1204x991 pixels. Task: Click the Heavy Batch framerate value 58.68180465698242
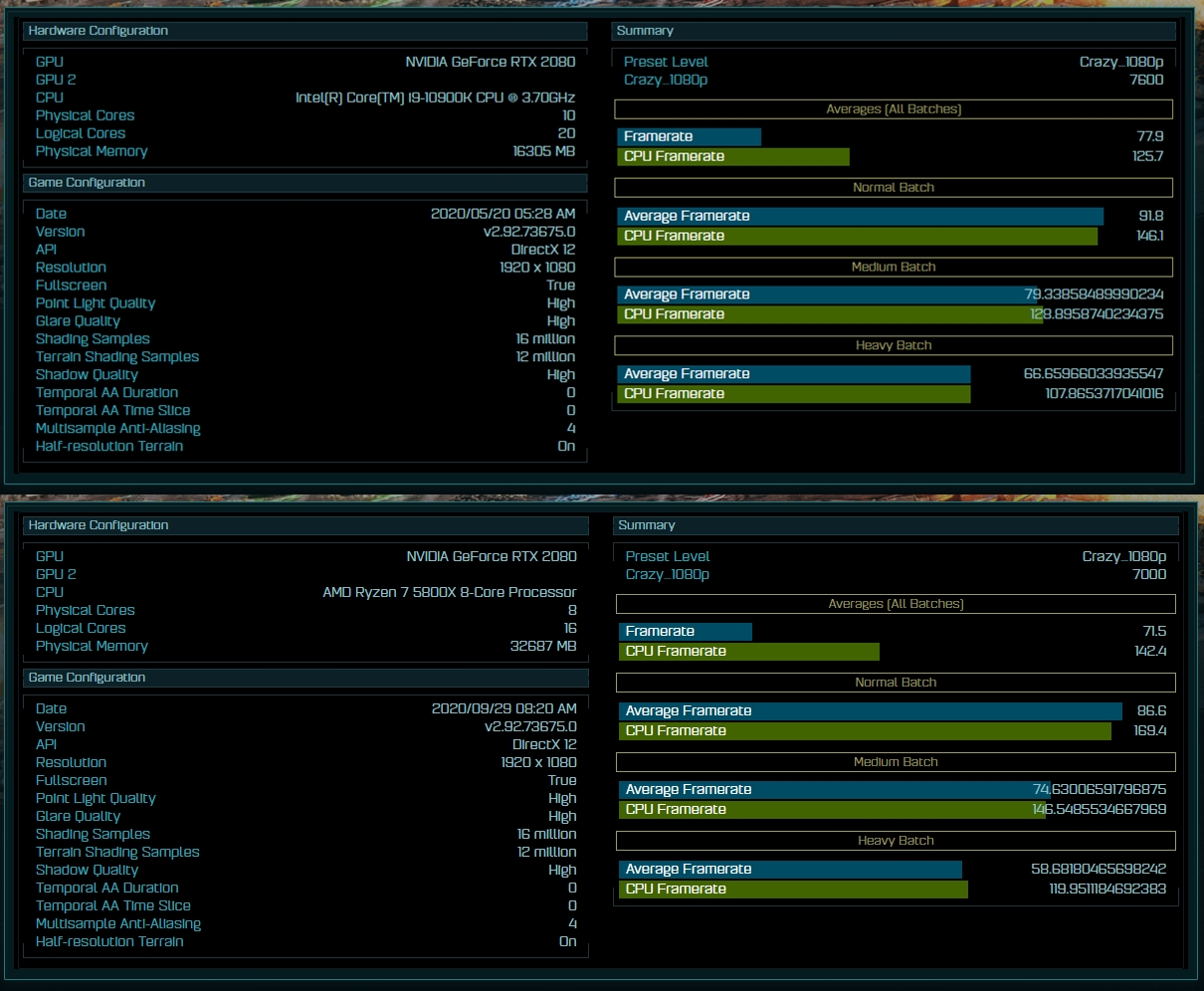(x=1099, y=869)
